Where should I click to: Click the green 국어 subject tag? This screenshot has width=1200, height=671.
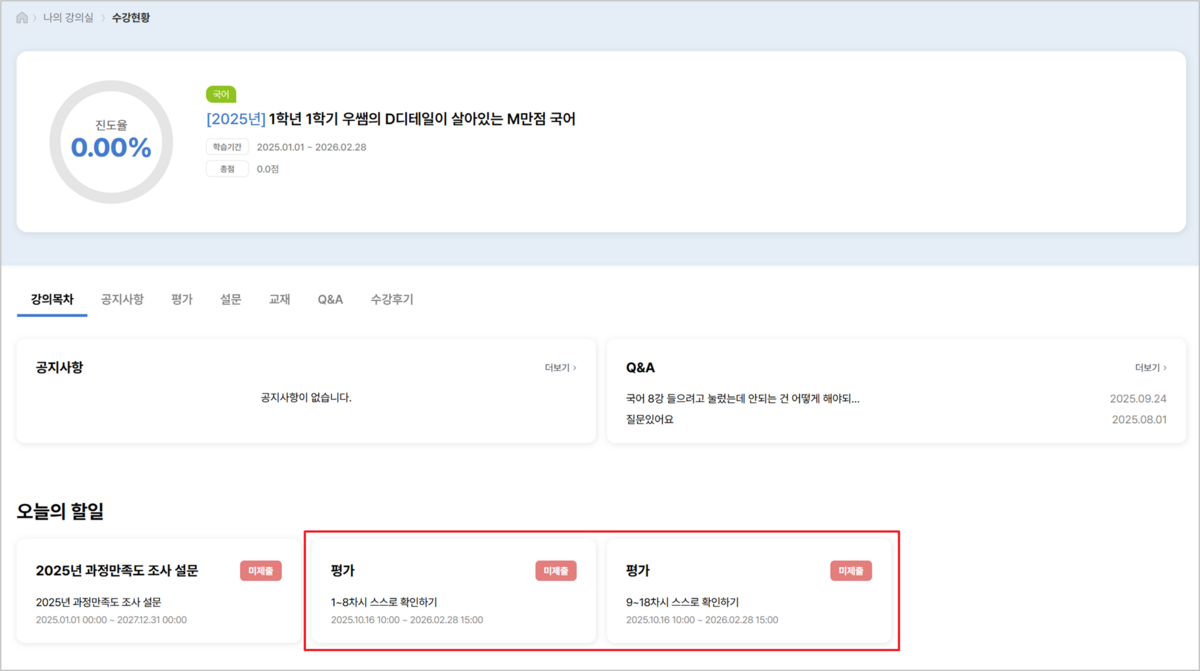coord(221,94)
